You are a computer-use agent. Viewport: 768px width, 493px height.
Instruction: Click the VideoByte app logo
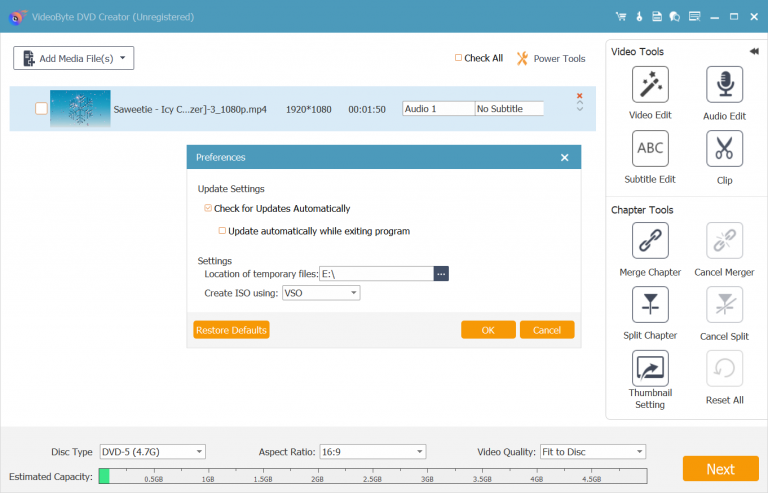[x=17, y=17]
